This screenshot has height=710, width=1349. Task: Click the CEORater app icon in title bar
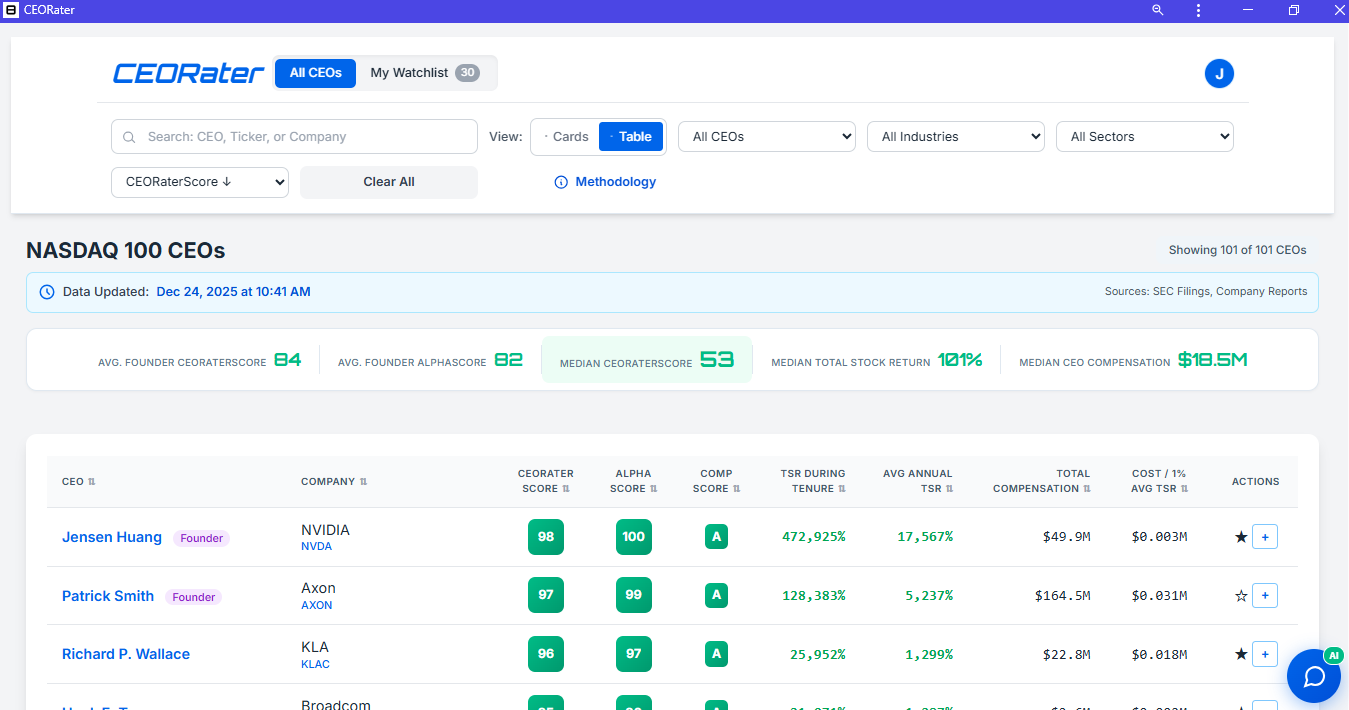click(x=11, y=10)
